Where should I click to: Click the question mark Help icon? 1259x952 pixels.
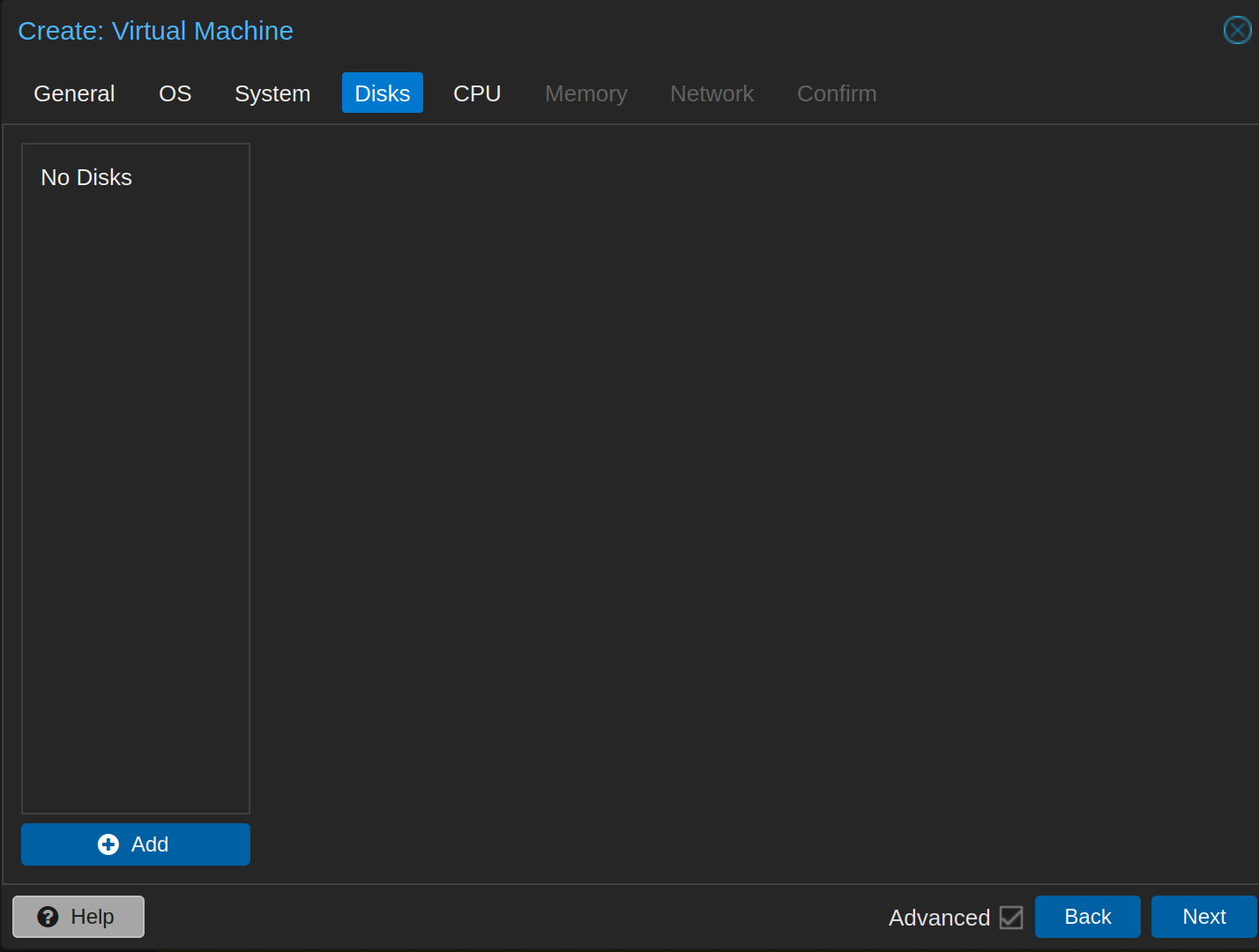click(x=48, y=917)
